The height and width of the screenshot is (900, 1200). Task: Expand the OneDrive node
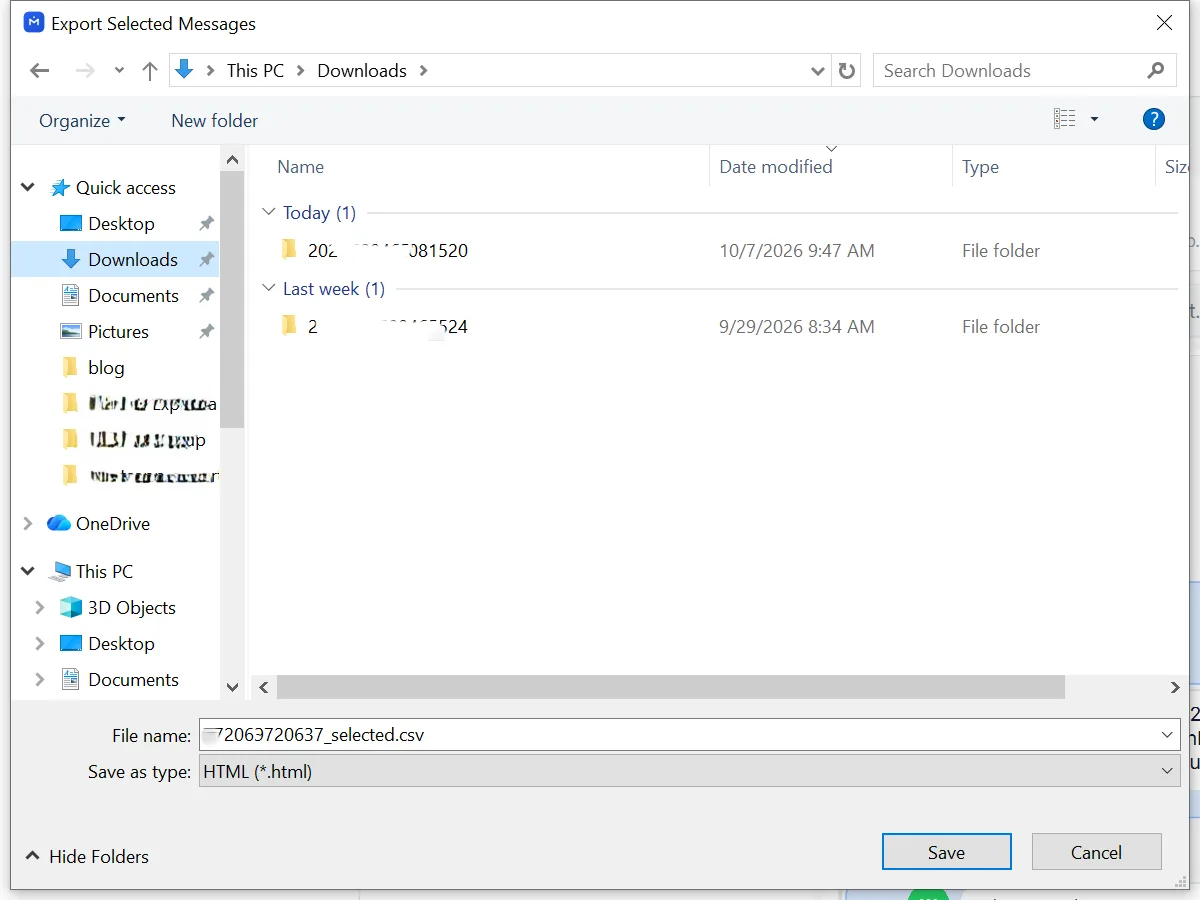pos(28,524)
